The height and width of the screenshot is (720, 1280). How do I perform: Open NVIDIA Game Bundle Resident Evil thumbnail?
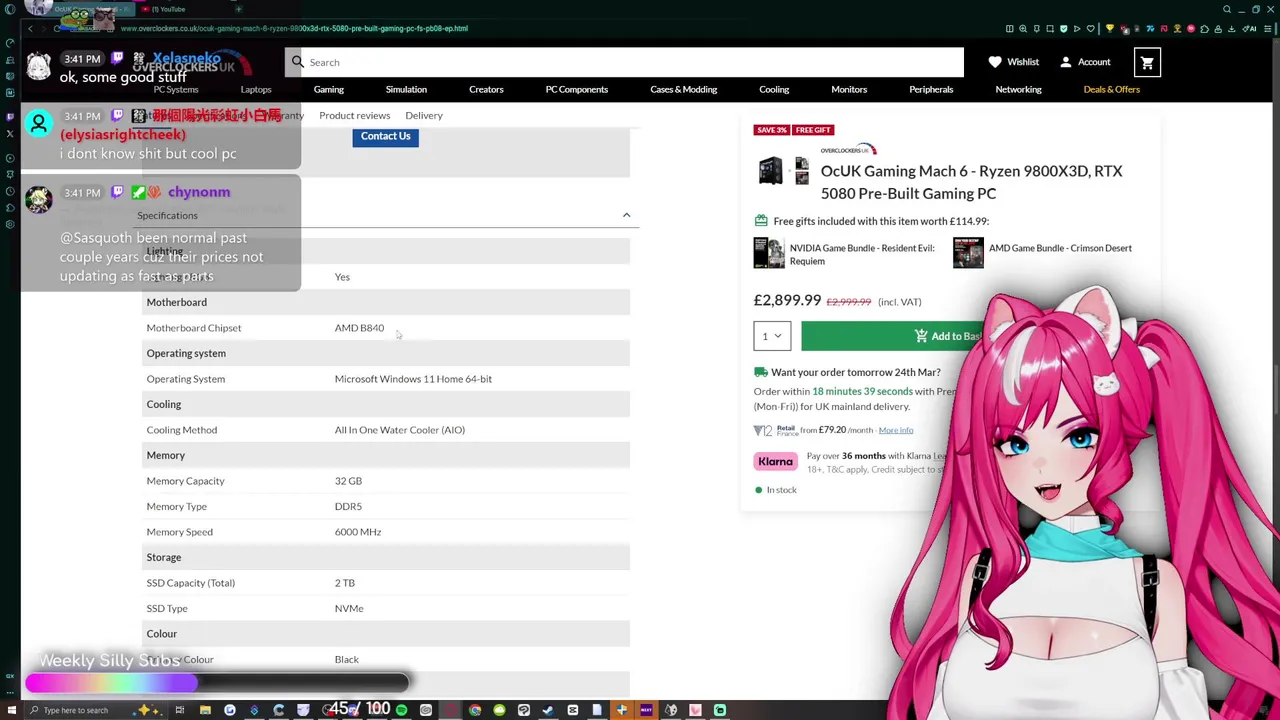(769, 252)
